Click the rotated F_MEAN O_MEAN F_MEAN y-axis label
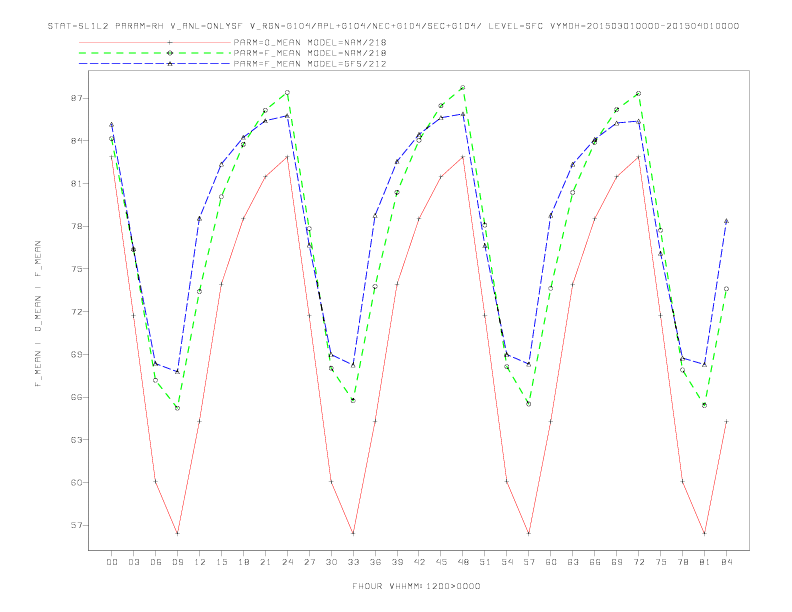 38,314
